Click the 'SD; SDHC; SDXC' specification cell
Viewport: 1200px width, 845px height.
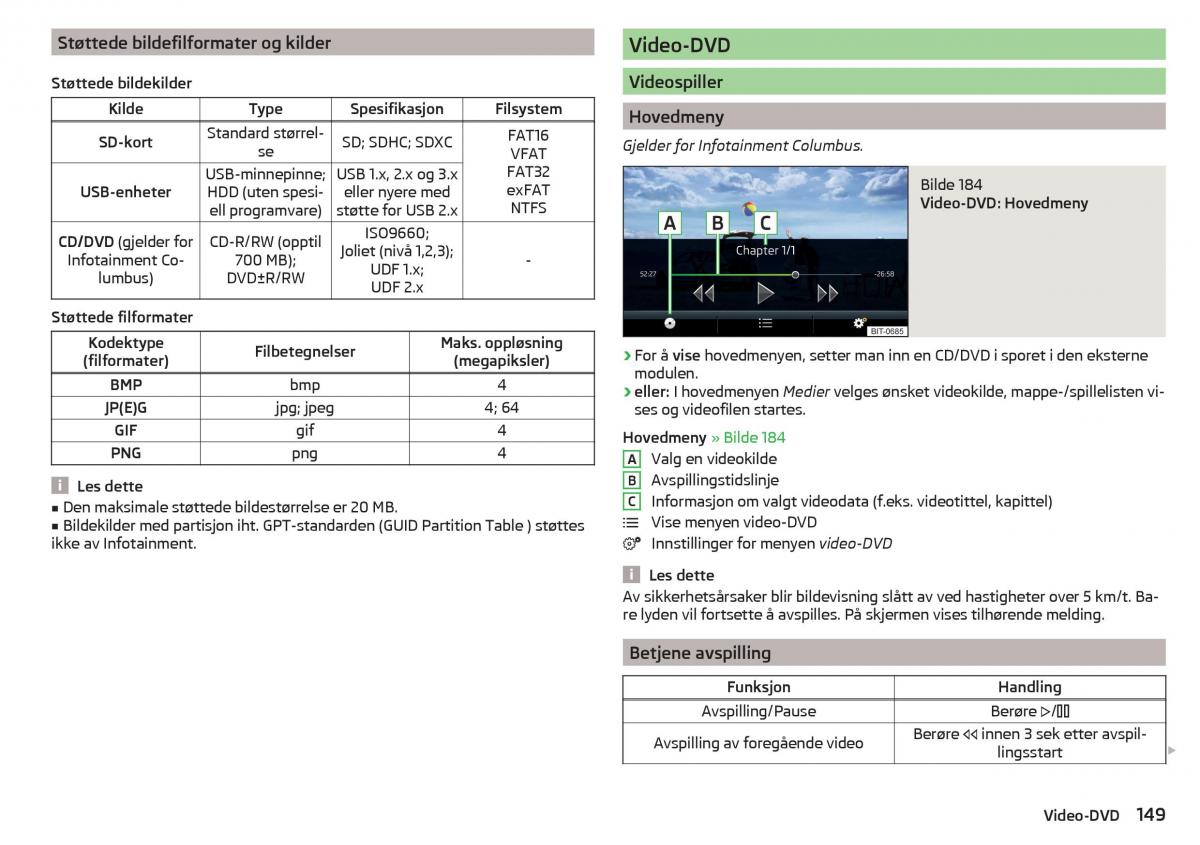[397, 142]
